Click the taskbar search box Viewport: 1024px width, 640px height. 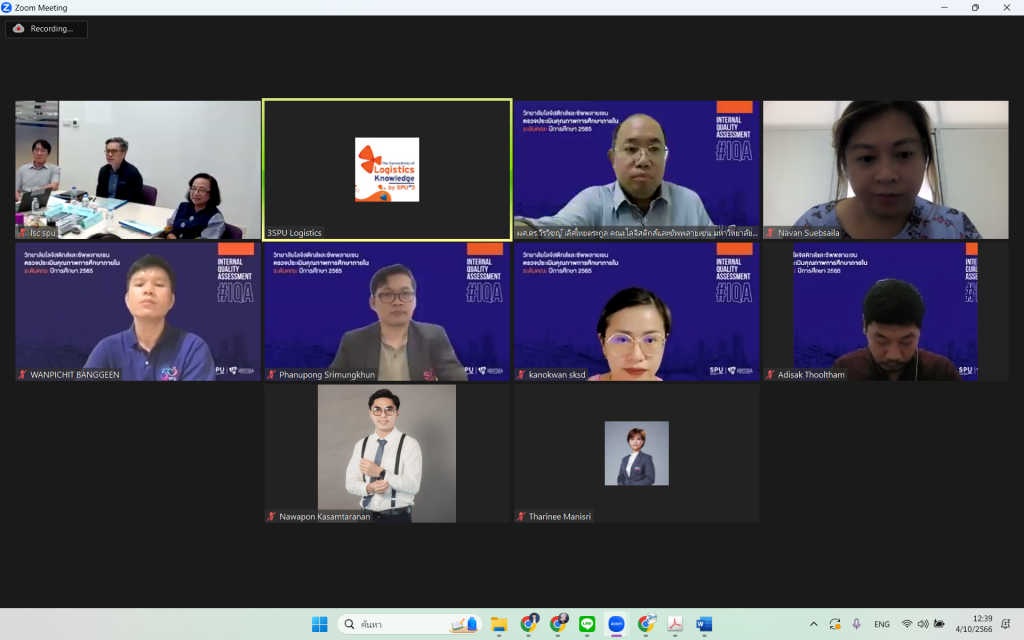pos(409,624)
